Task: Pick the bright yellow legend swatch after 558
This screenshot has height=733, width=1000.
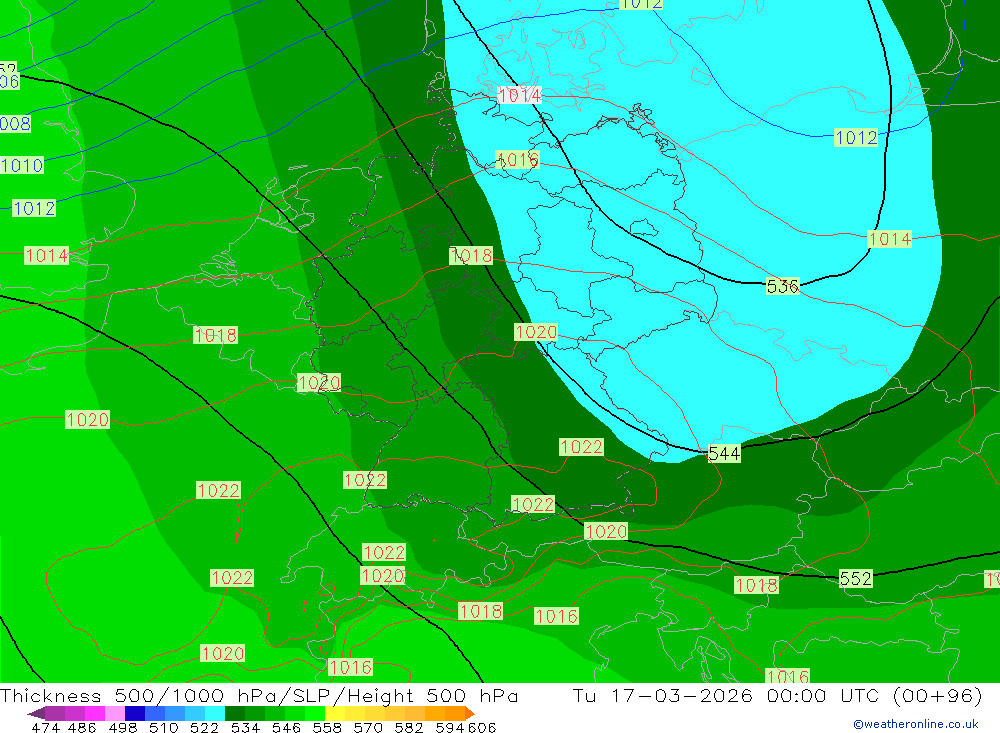Action: (x=335, y=713)
